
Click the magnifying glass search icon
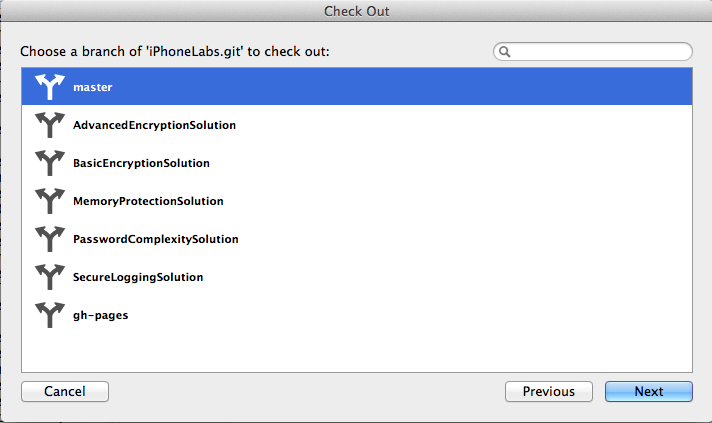click(506, 51)
